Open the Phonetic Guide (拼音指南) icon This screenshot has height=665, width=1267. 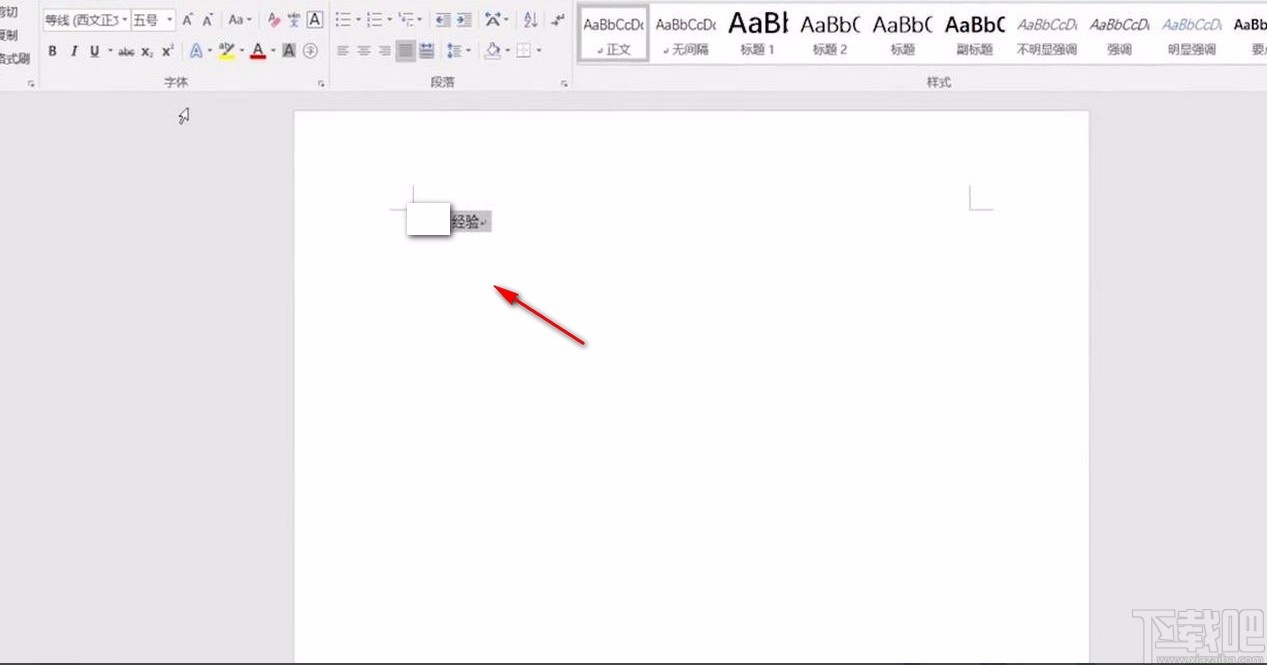tap(293, 20)
